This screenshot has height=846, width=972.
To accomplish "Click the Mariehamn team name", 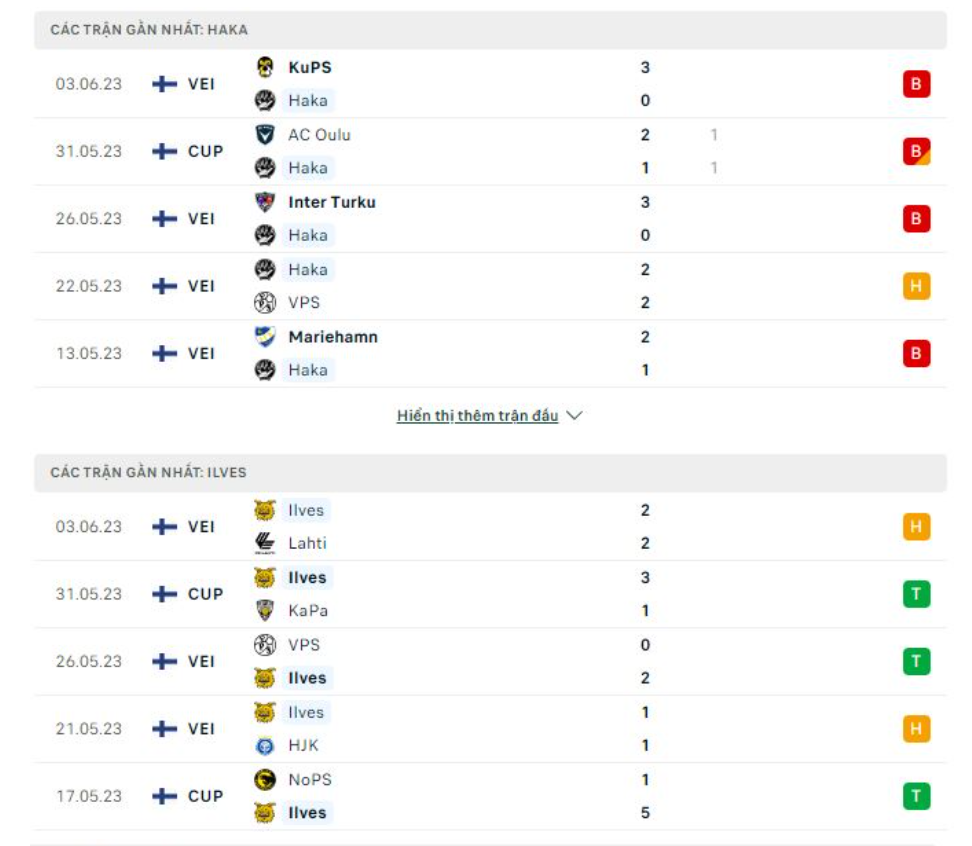I will (x=333, y=337).
